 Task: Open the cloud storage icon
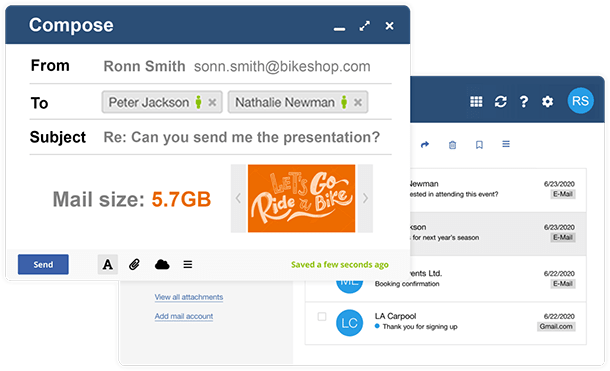click(162, 264)
